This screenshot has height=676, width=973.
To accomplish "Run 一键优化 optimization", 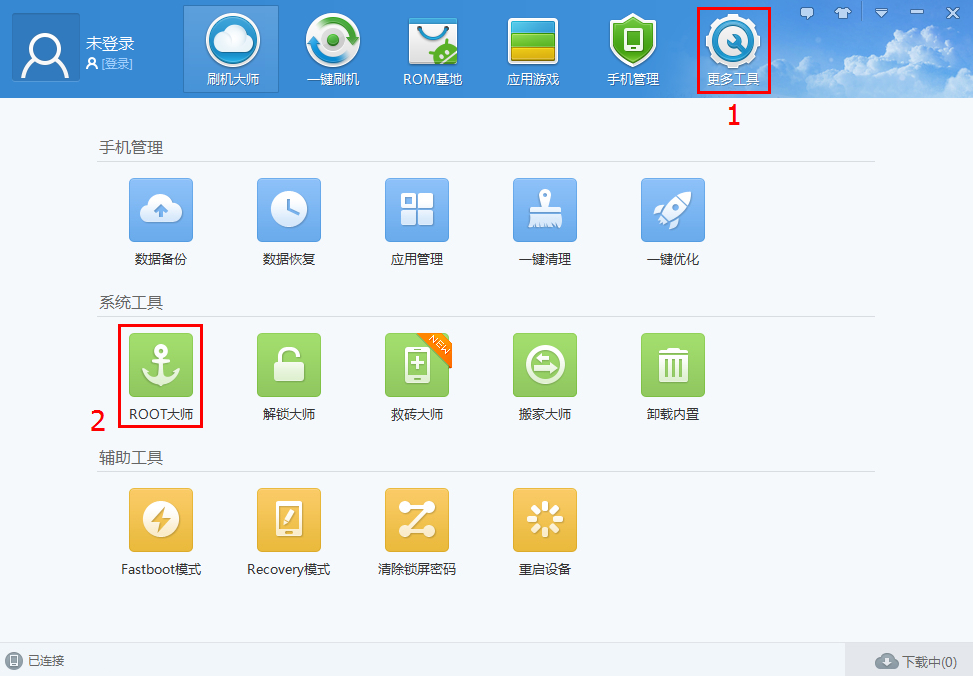I will [672, 210].
